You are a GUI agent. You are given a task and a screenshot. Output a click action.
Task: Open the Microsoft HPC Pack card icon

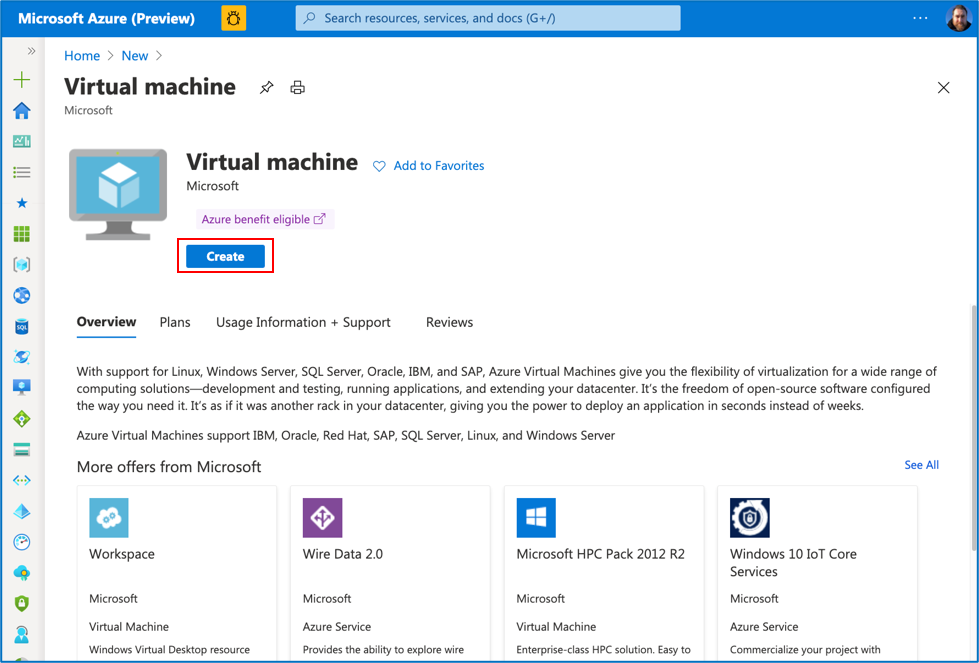click(x=536, y=518)
